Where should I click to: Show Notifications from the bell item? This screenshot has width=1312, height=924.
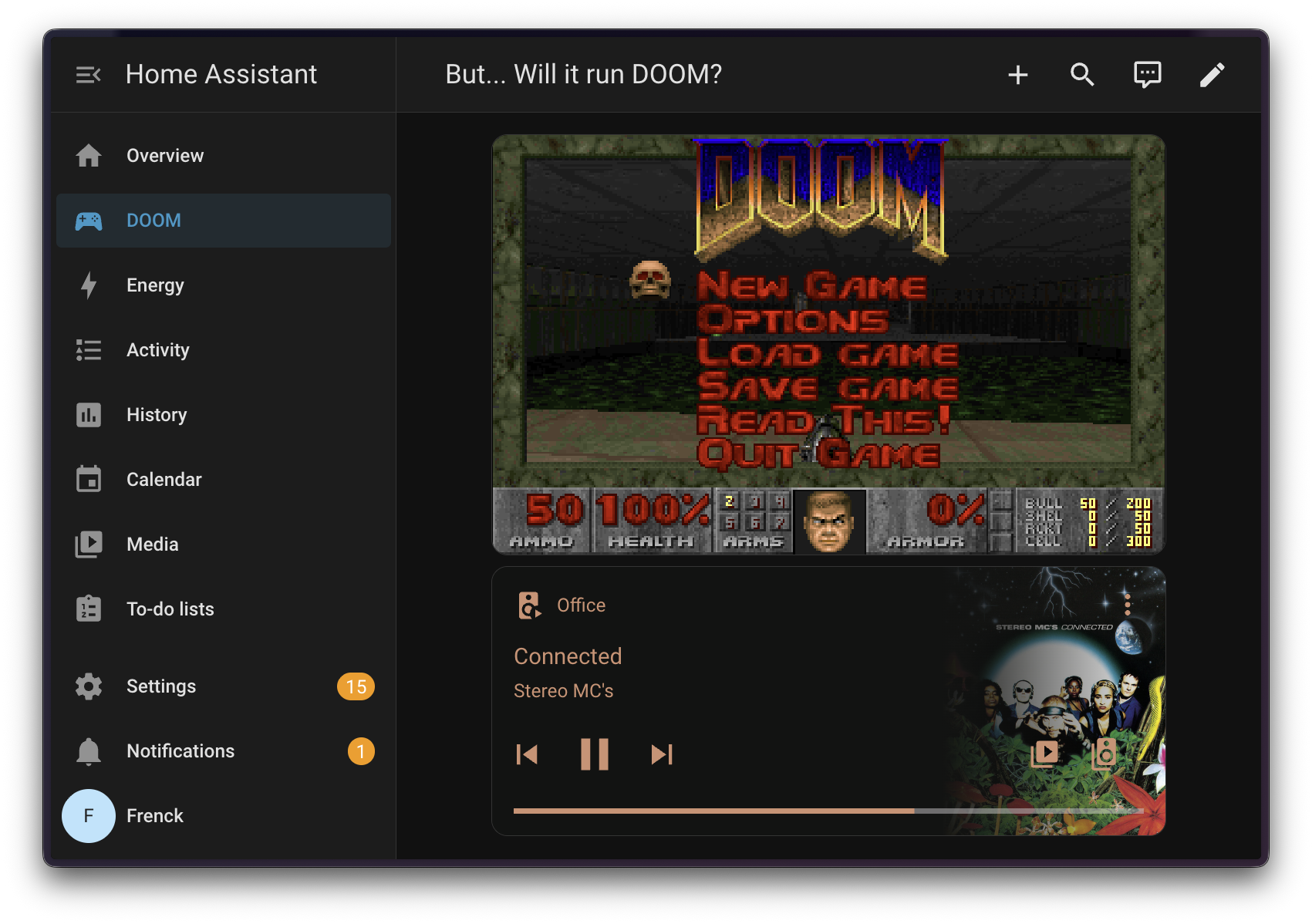point(224,751)
